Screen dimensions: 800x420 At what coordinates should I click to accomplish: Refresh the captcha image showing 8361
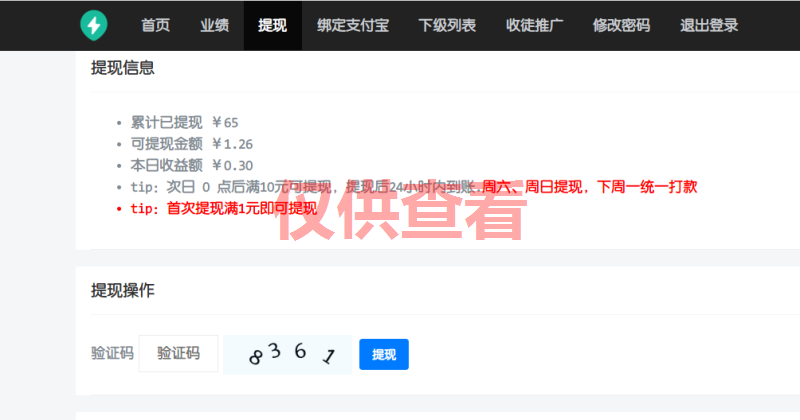pos(288,355)
